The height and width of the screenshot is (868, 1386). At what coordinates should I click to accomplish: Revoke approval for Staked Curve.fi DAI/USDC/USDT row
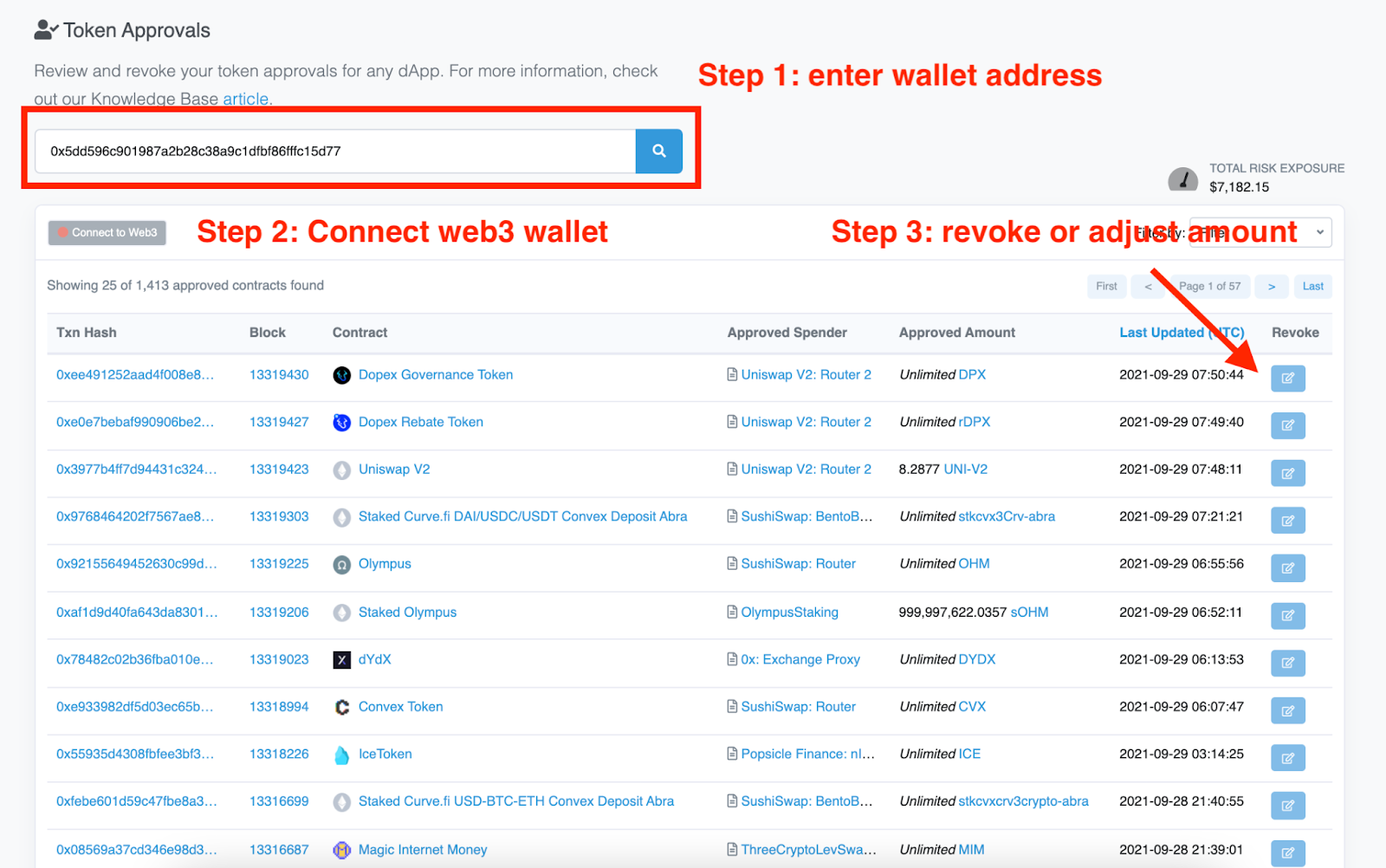pos(1287,521)
